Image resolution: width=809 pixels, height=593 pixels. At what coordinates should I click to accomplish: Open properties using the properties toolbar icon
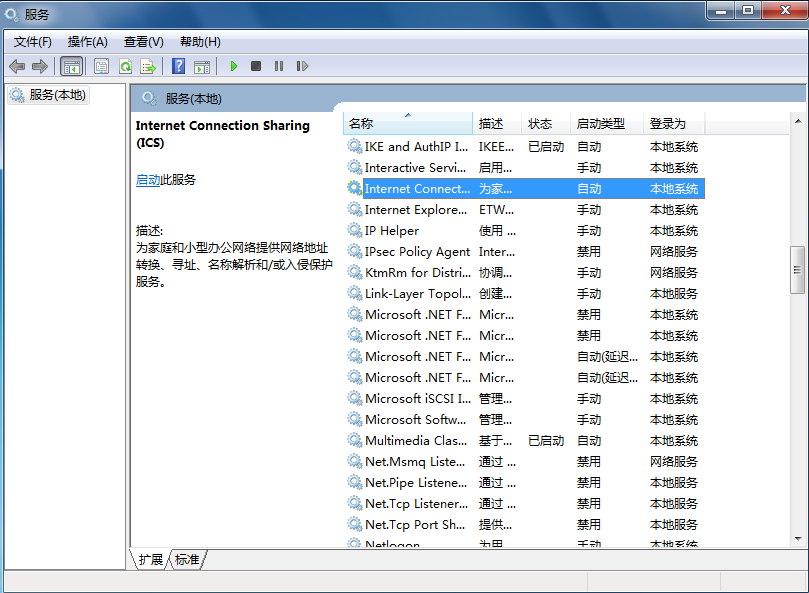click(x=101, y=66)
